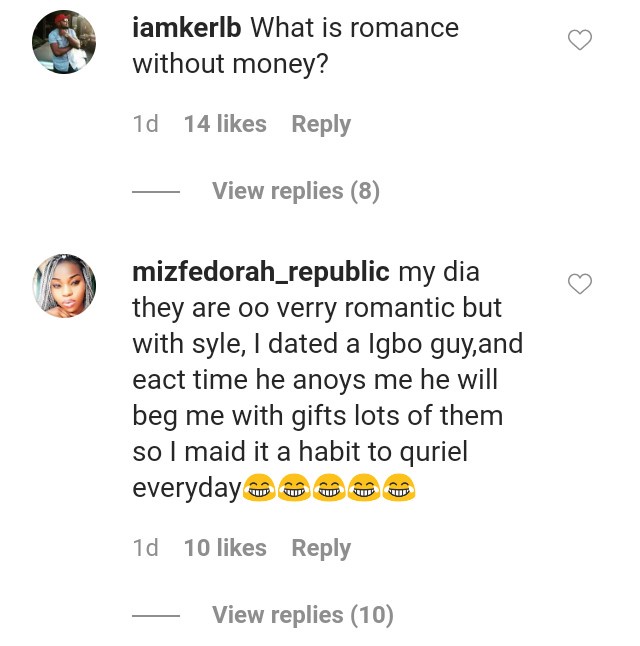Click the first laughing emoji after "everyday"

point(260,488)
